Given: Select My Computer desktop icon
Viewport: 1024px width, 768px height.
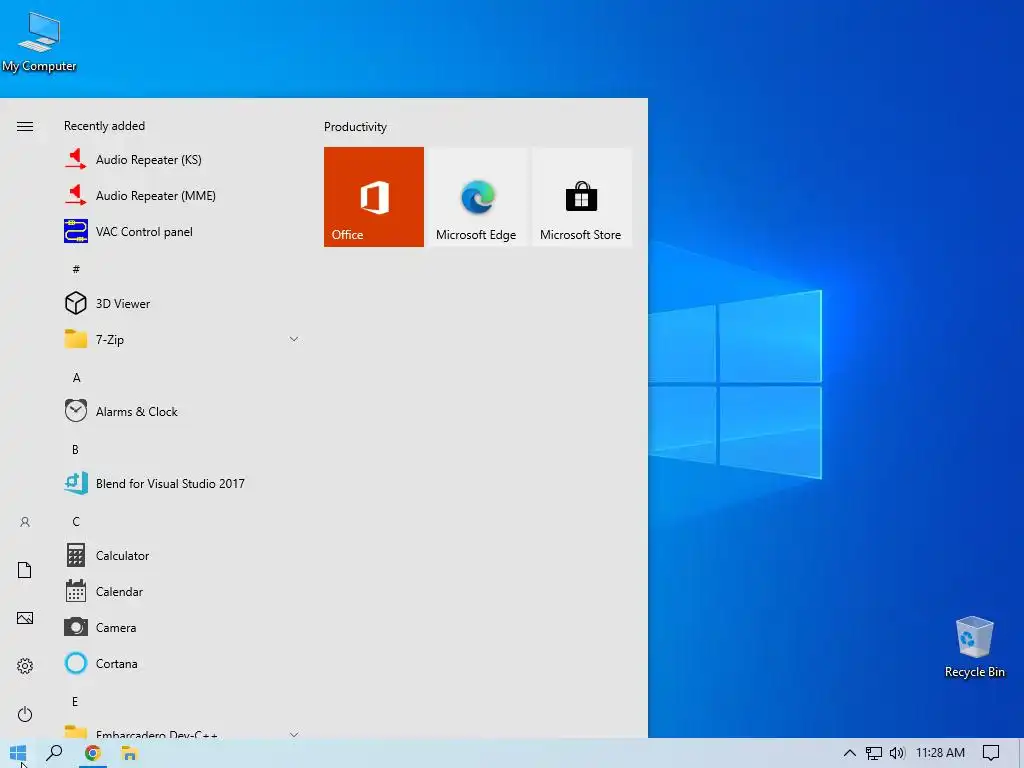Looking at the screenshot, I should click(x=39, y=41).
